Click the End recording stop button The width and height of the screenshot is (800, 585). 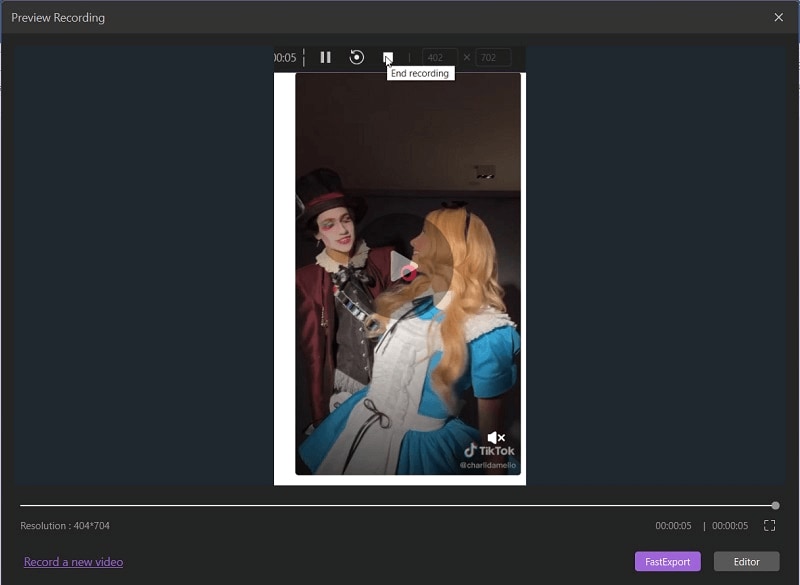(388, 57)
